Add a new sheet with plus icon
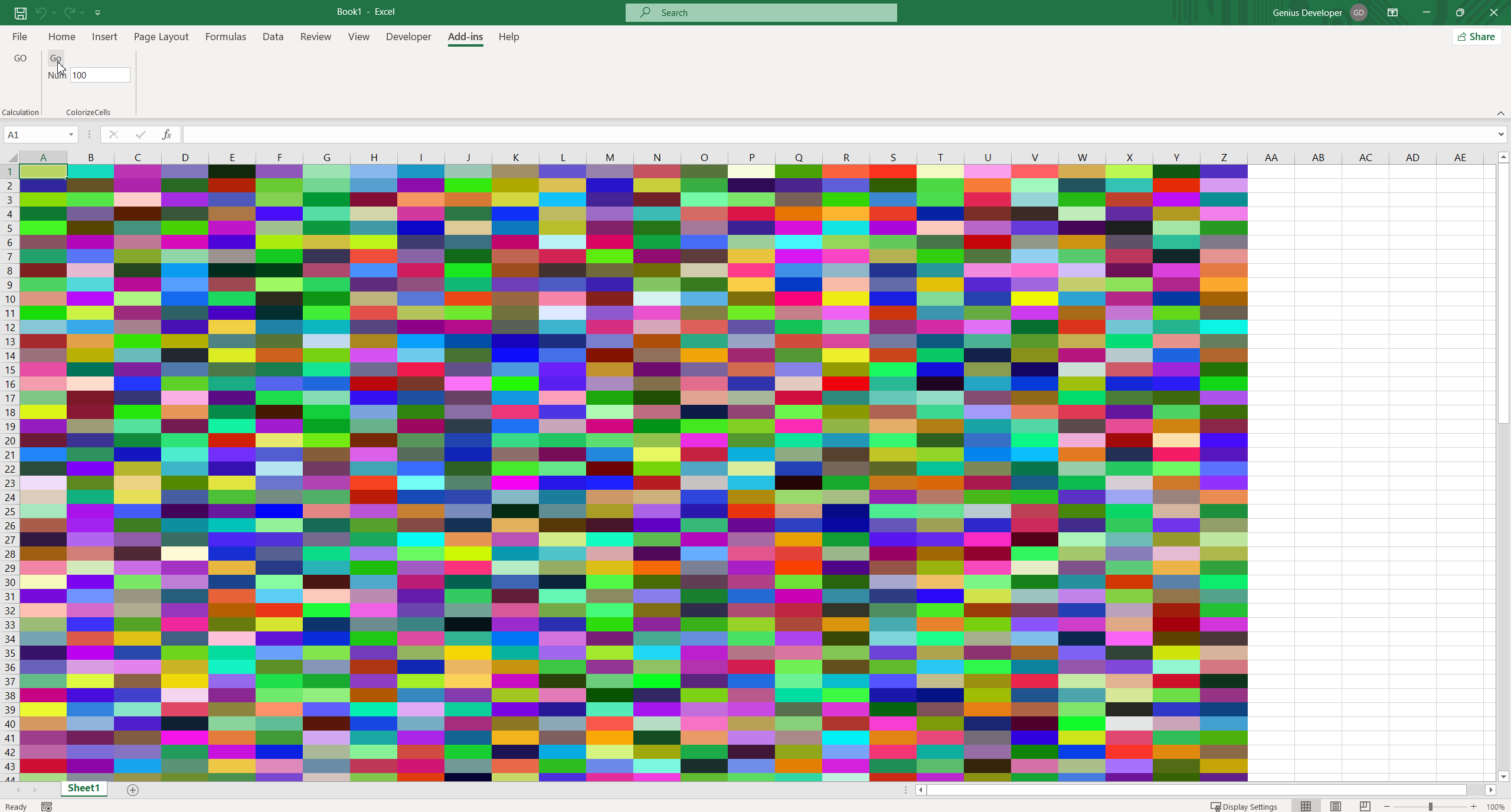The width and height of the screenshot is (1511, 812). click(x=133, y=790)
